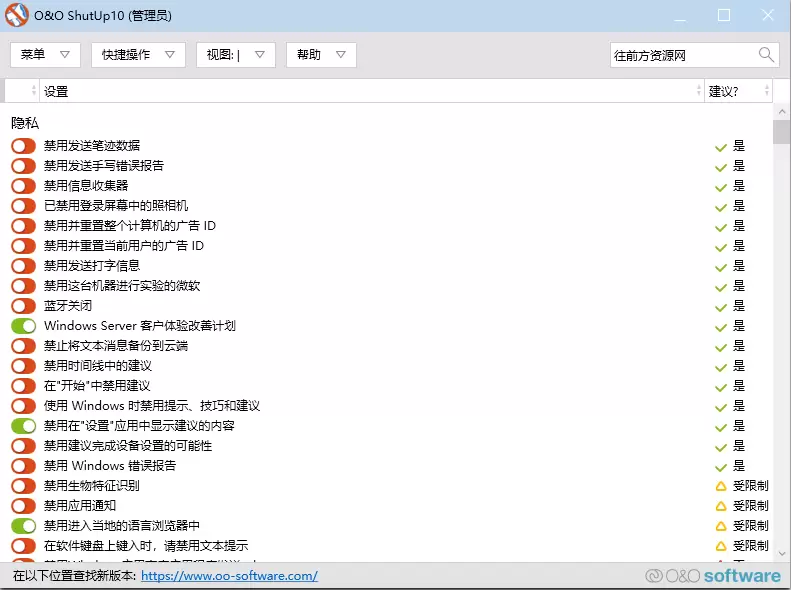Turn off 禁用进入当地的语言浏览器中 switch
This screenshot has height=590, width=791.
click(23, 525)
